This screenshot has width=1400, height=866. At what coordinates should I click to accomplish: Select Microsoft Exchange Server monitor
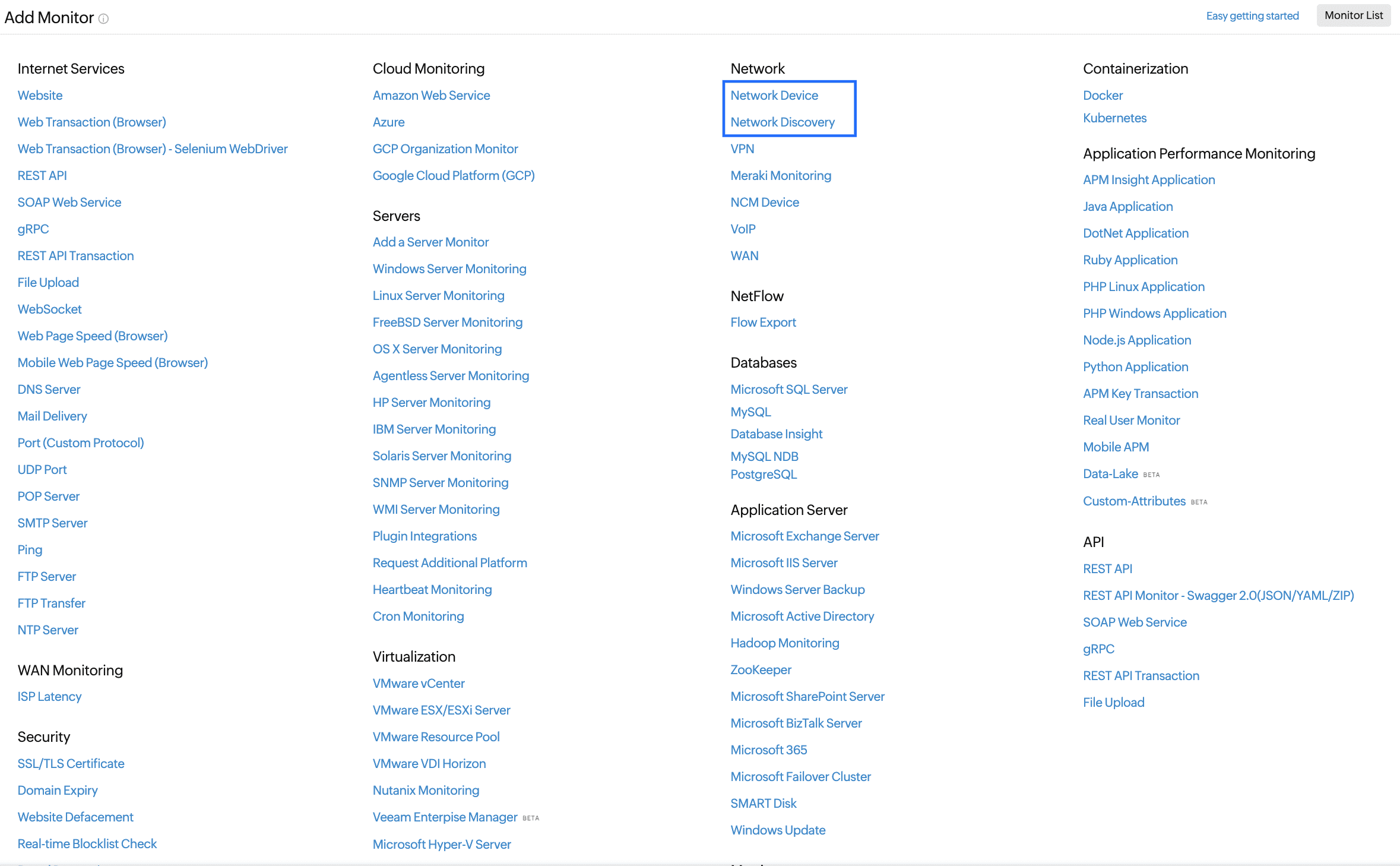[x=804, y=536]
